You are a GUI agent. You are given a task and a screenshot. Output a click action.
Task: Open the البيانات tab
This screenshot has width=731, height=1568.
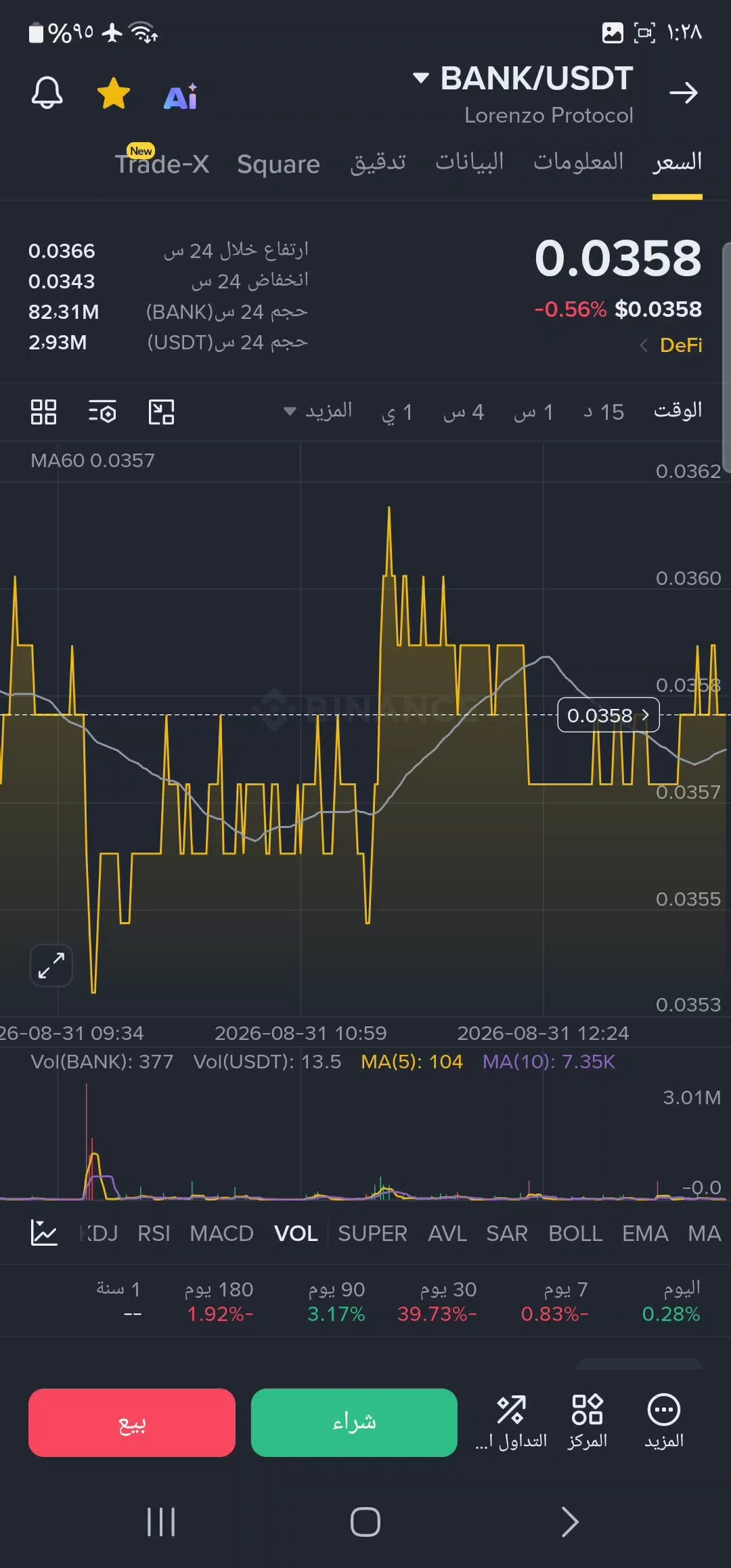click(470, 162)
